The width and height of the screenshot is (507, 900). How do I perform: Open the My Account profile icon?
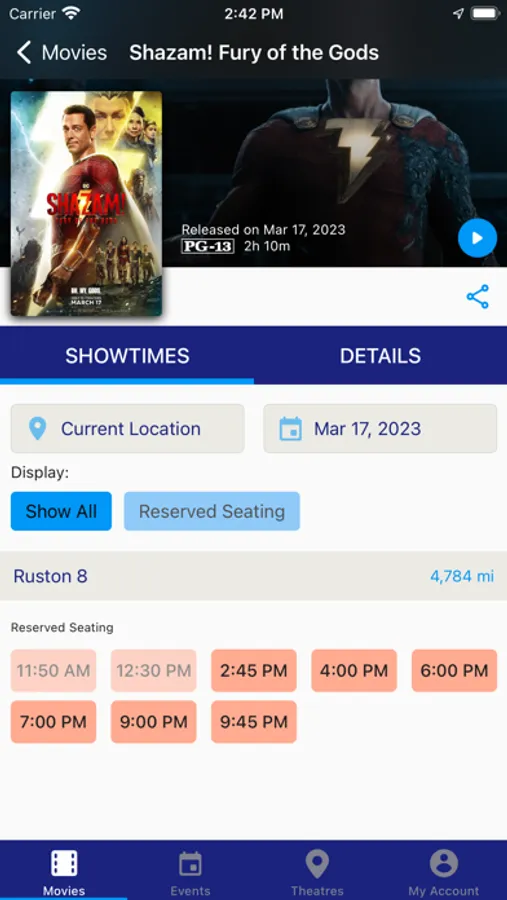click(x=443, y=863)
